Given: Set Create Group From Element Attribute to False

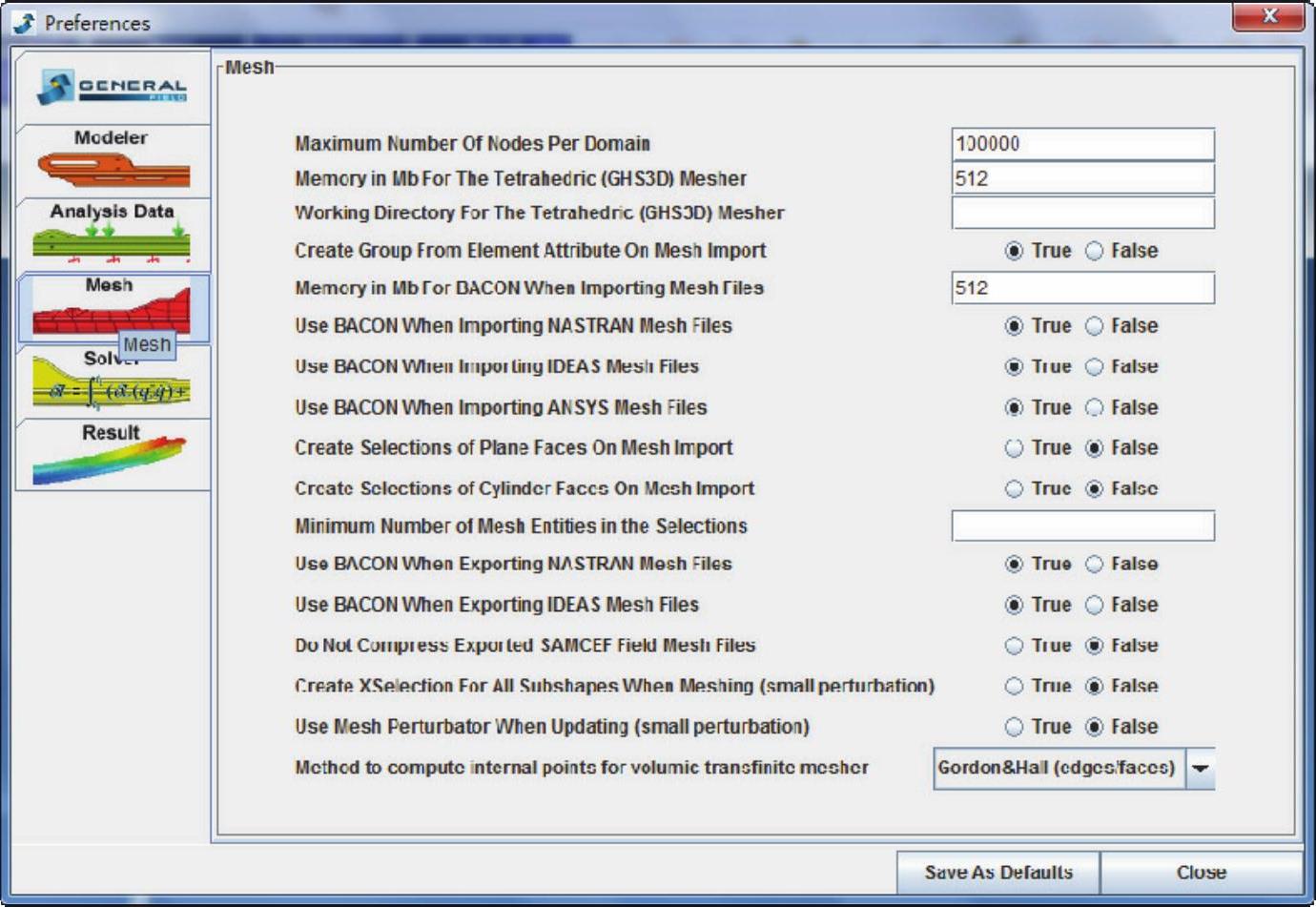Looking at the screenshot, I should pos(1095,251).
